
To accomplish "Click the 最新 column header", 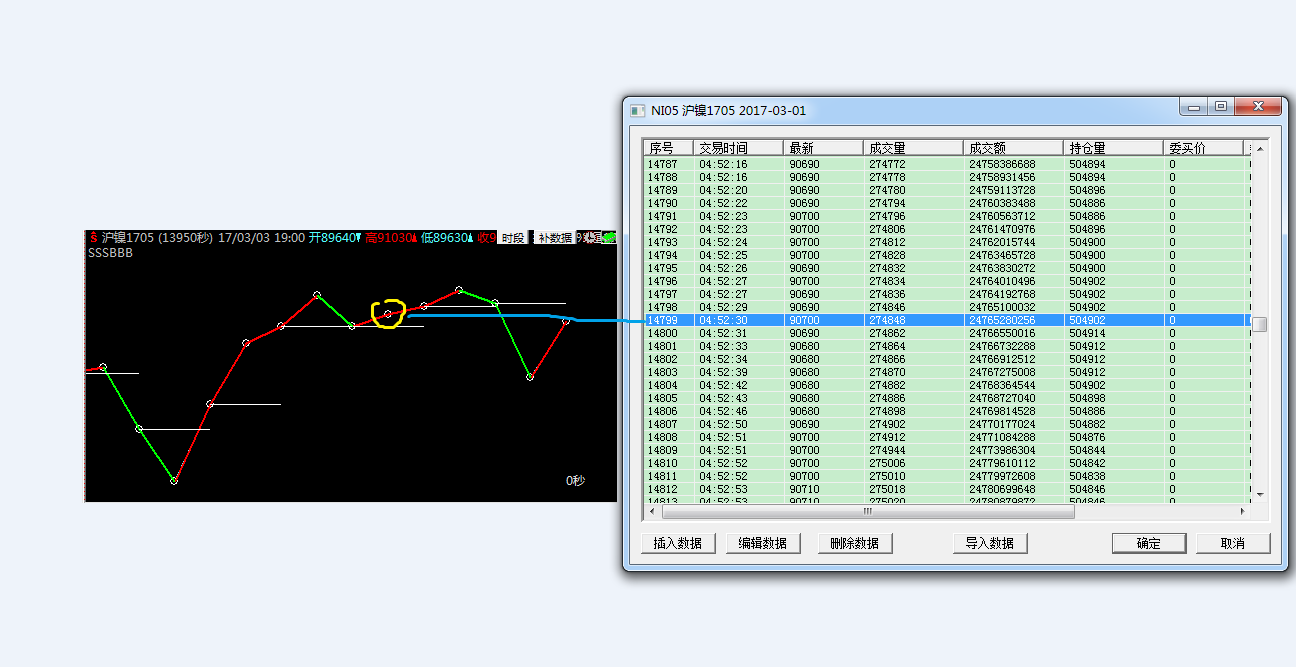I will [x=823, y=148].
